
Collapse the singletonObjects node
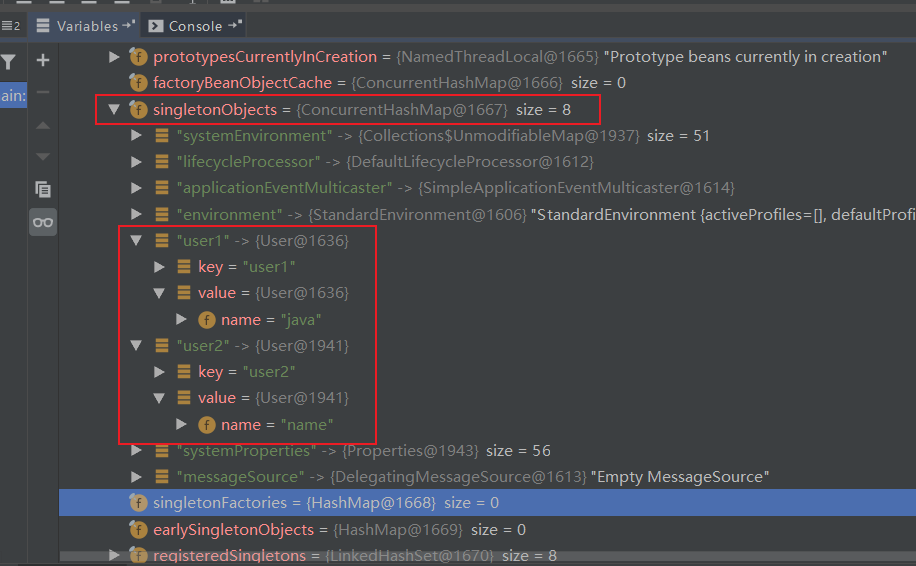coord(114,109)
